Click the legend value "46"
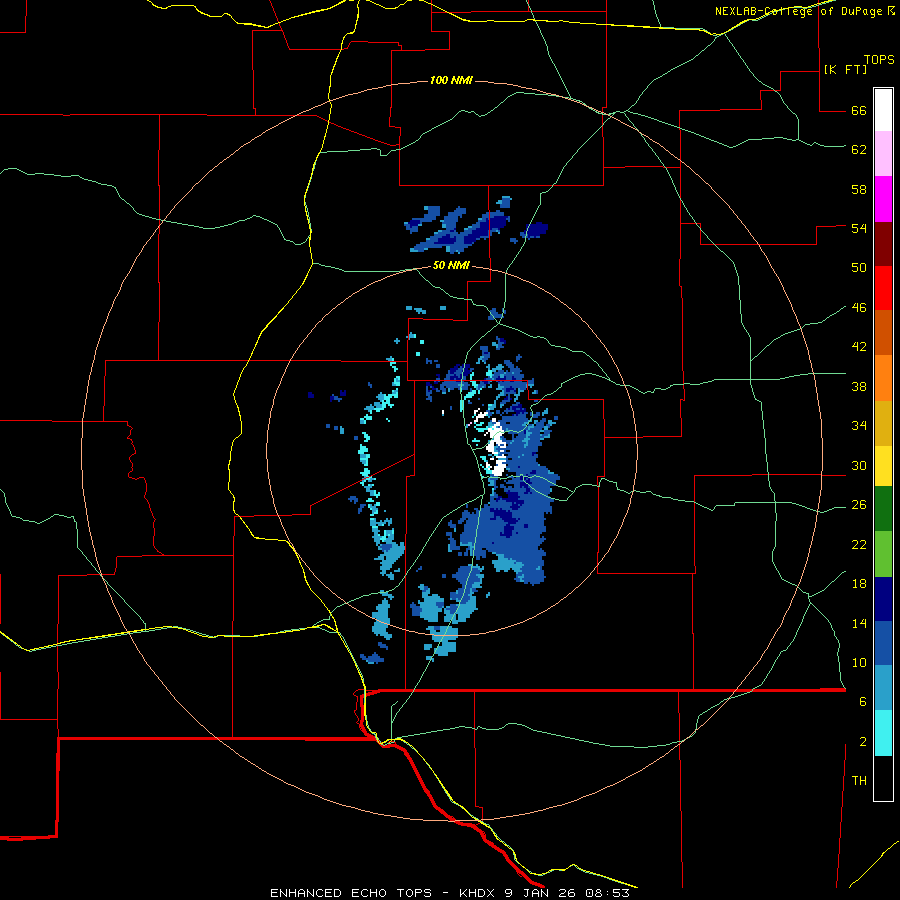Screen dimensions: 900x900 (859, 307)
